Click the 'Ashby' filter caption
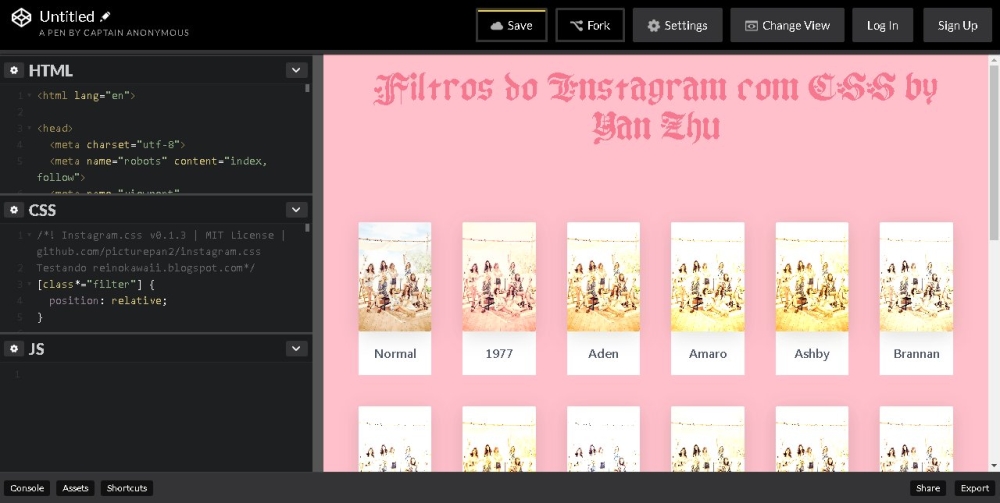This screenshot has width=1000, height=503. tap(812, 354)
